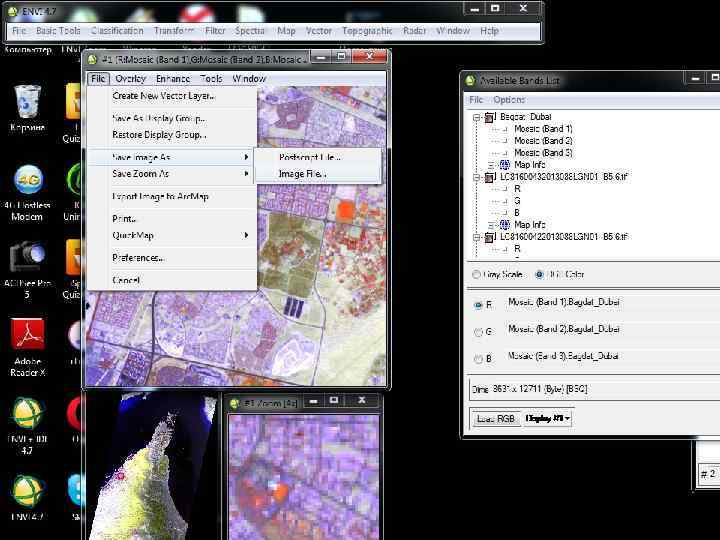The image size is (720, 540).
Task: Open the 4G Hostless Modem desktop icon
Action: pos(28,180)
